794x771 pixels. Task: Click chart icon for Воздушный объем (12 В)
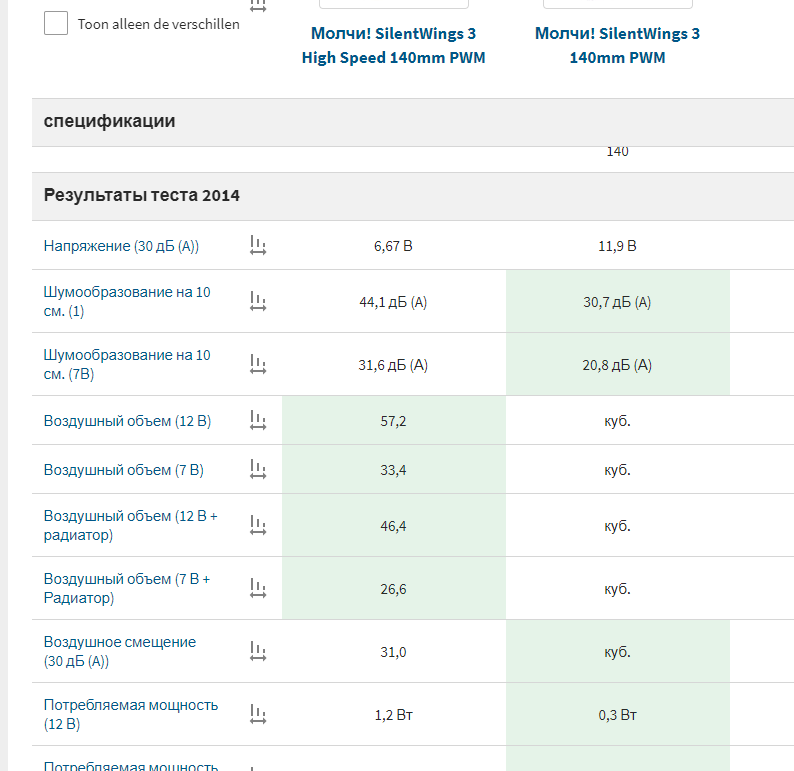258,420
